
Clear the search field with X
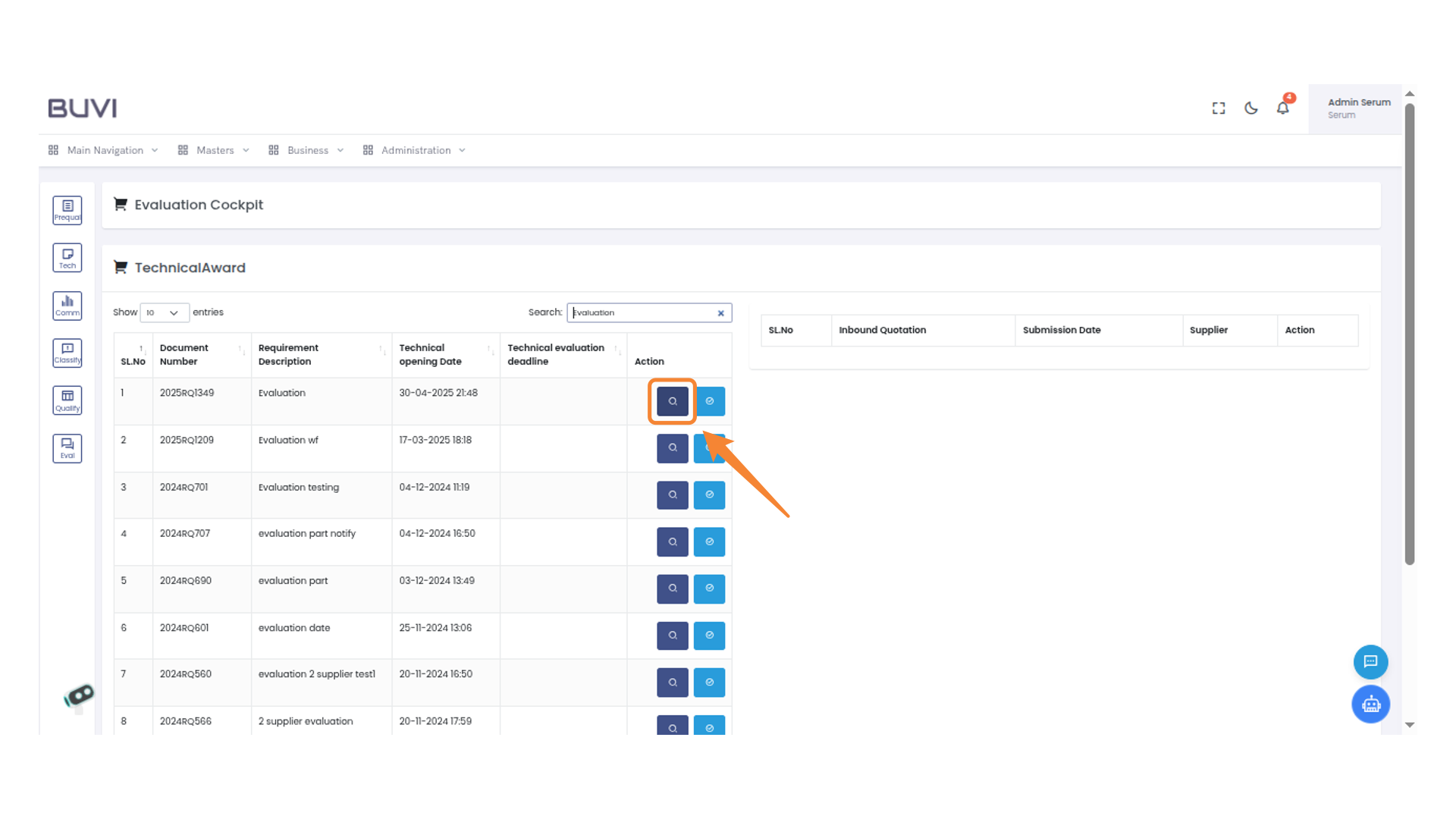(720, 313)
